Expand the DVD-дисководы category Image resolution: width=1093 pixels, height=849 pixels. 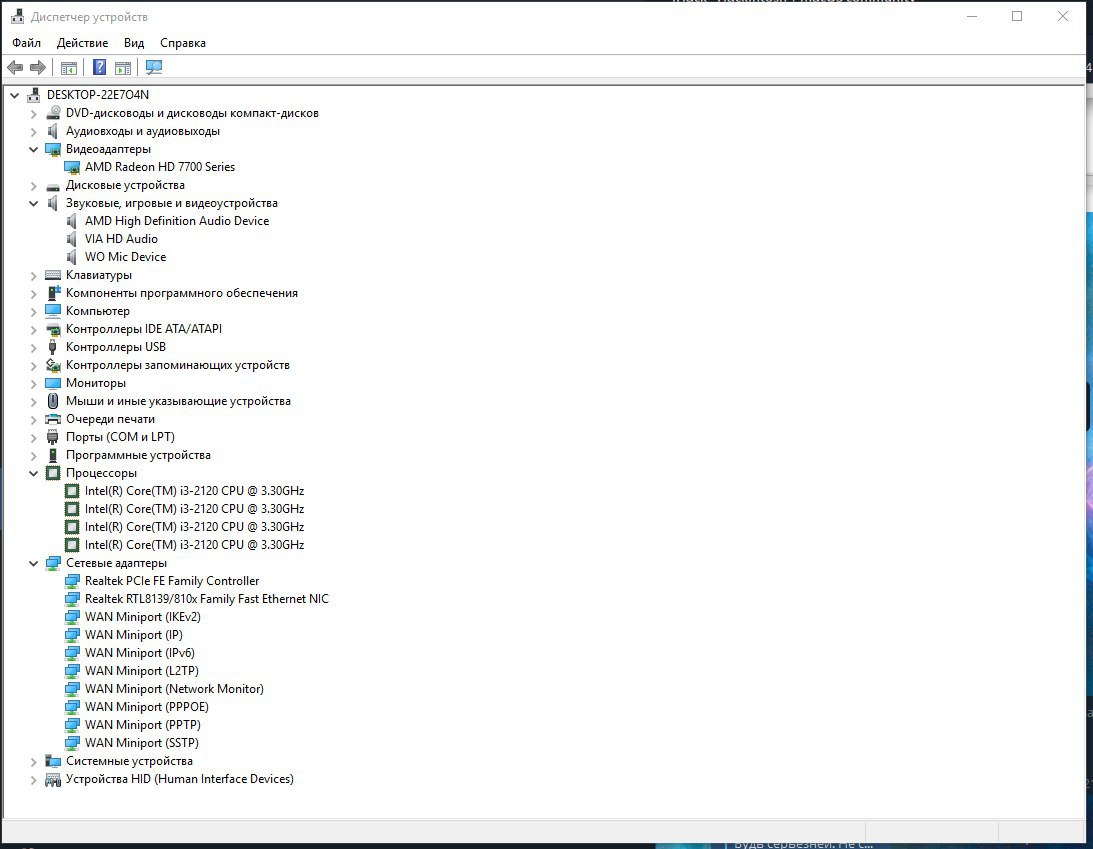(33, 113)
